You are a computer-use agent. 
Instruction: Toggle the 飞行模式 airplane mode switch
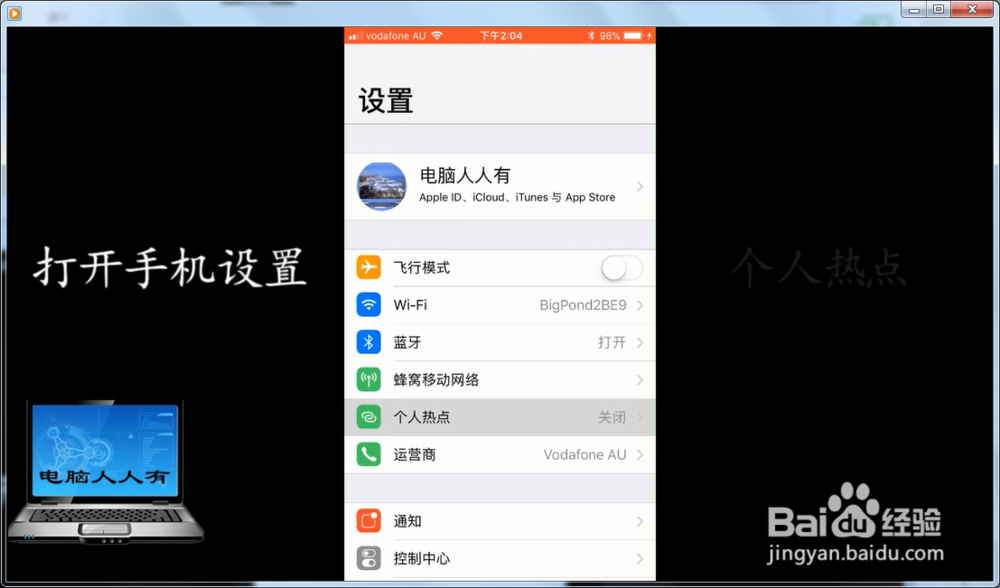tap(622, 268)
